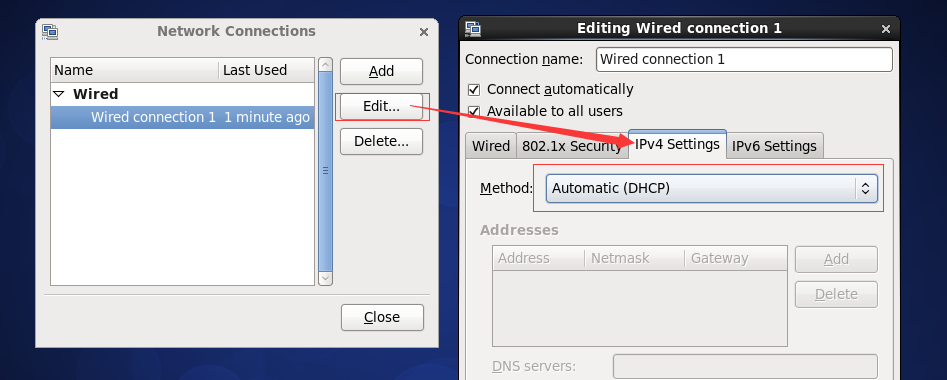The height and width of the screenshot is (380, 947).
Task: Click the Gateway column header
Action: (x=736, y=258)
